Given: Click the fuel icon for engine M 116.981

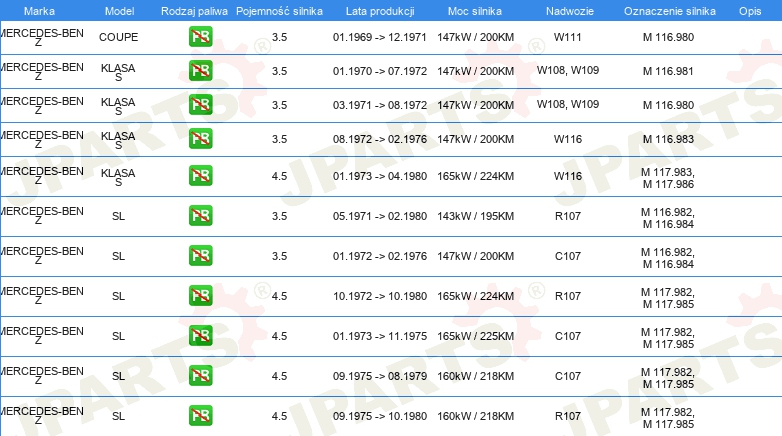Looking at the screenshot, I should pos(200,70).
